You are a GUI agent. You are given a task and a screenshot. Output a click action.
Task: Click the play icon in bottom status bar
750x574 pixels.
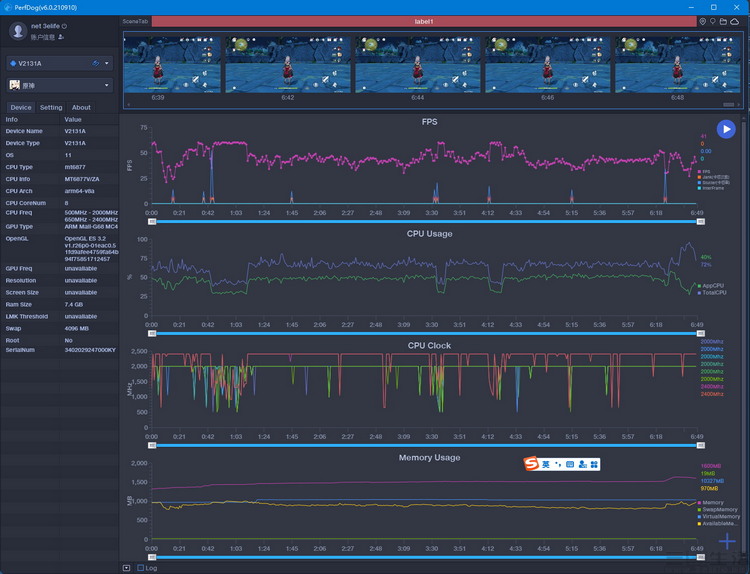point(126,568)
